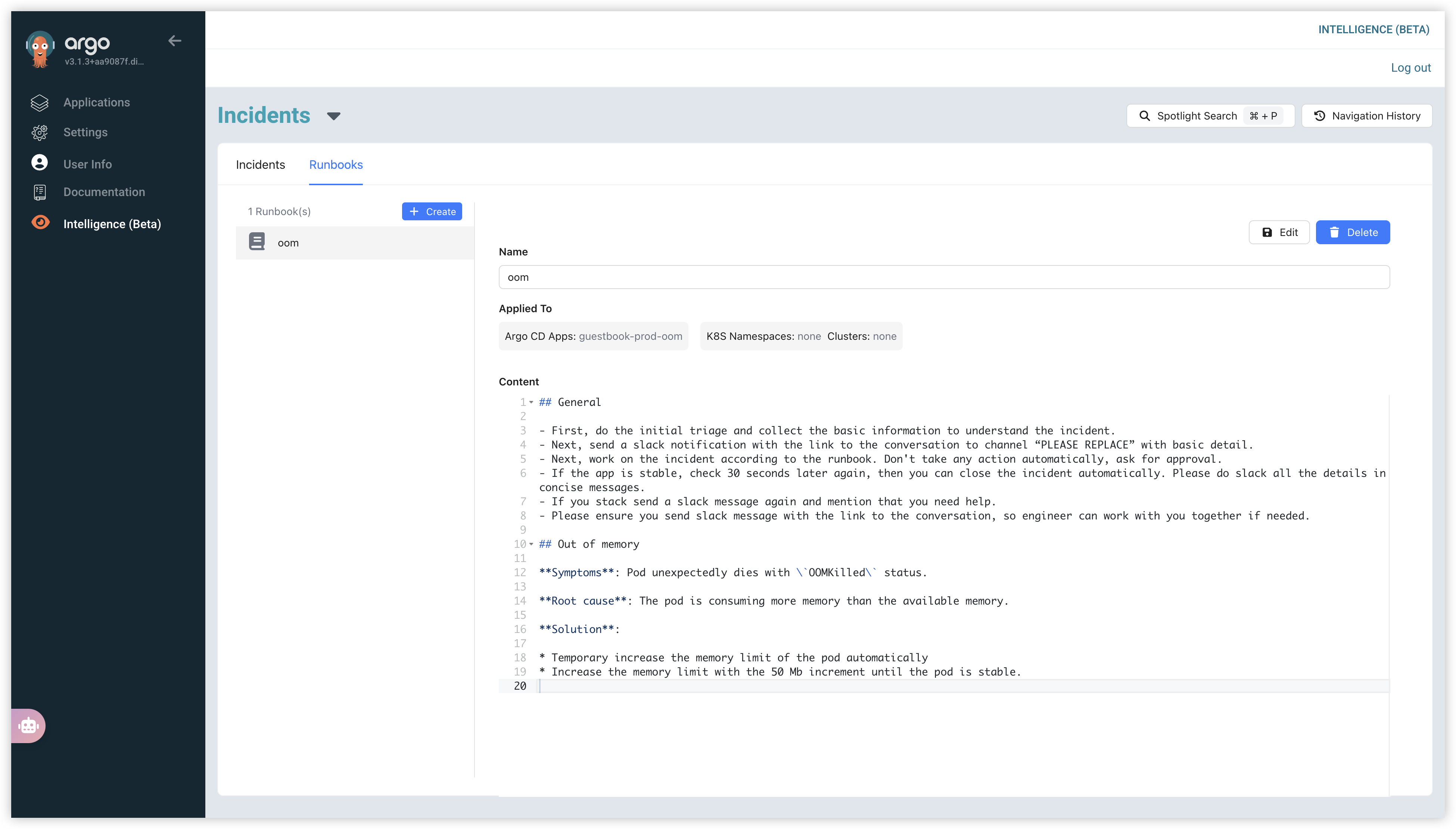Switch to the Incidents tab
This screenshot has height=829, width=1456.
point(260,165)
